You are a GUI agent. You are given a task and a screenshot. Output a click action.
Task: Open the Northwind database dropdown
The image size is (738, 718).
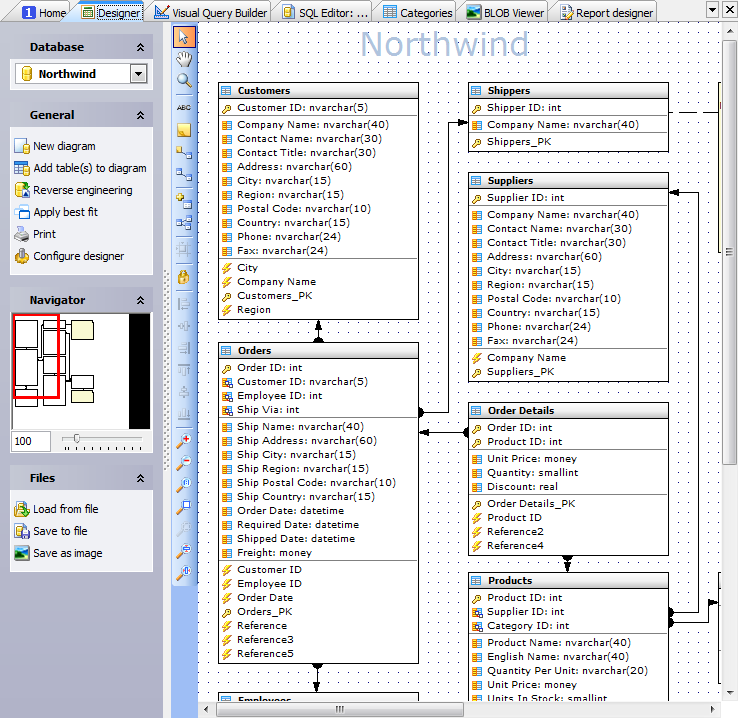138,74
